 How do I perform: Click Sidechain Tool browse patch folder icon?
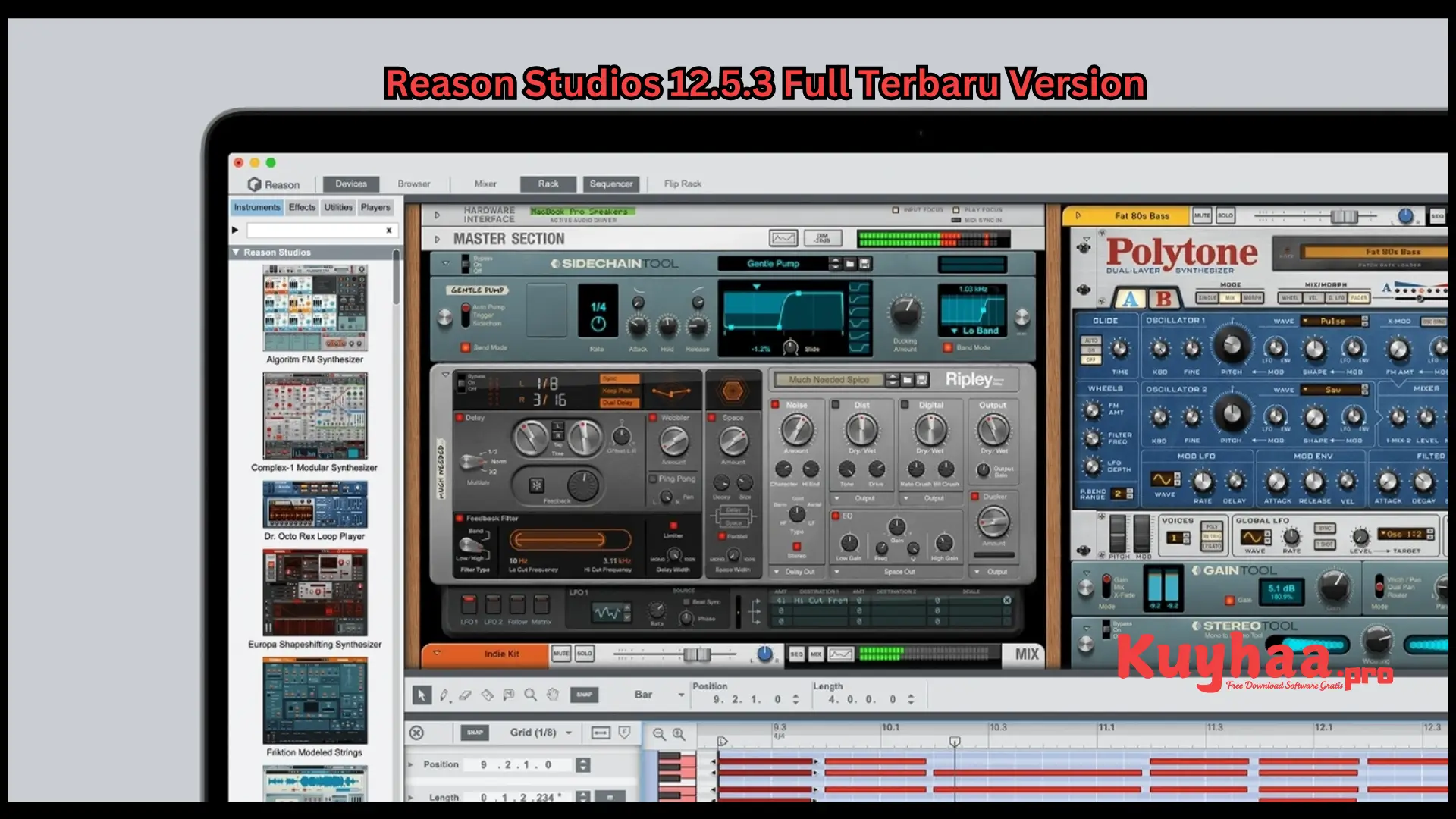point(850,264)
